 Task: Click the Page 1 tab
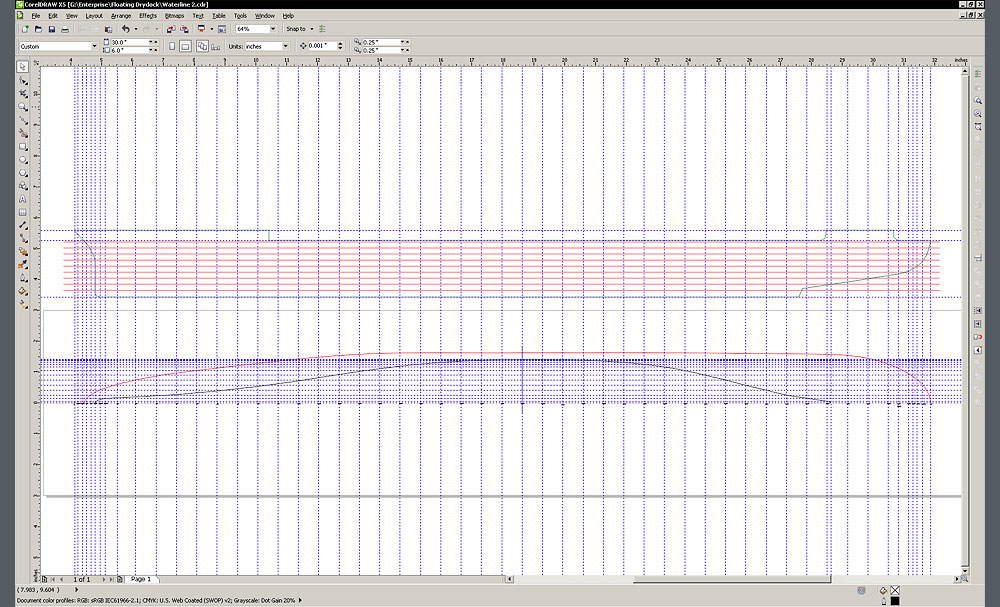(141, 579)
